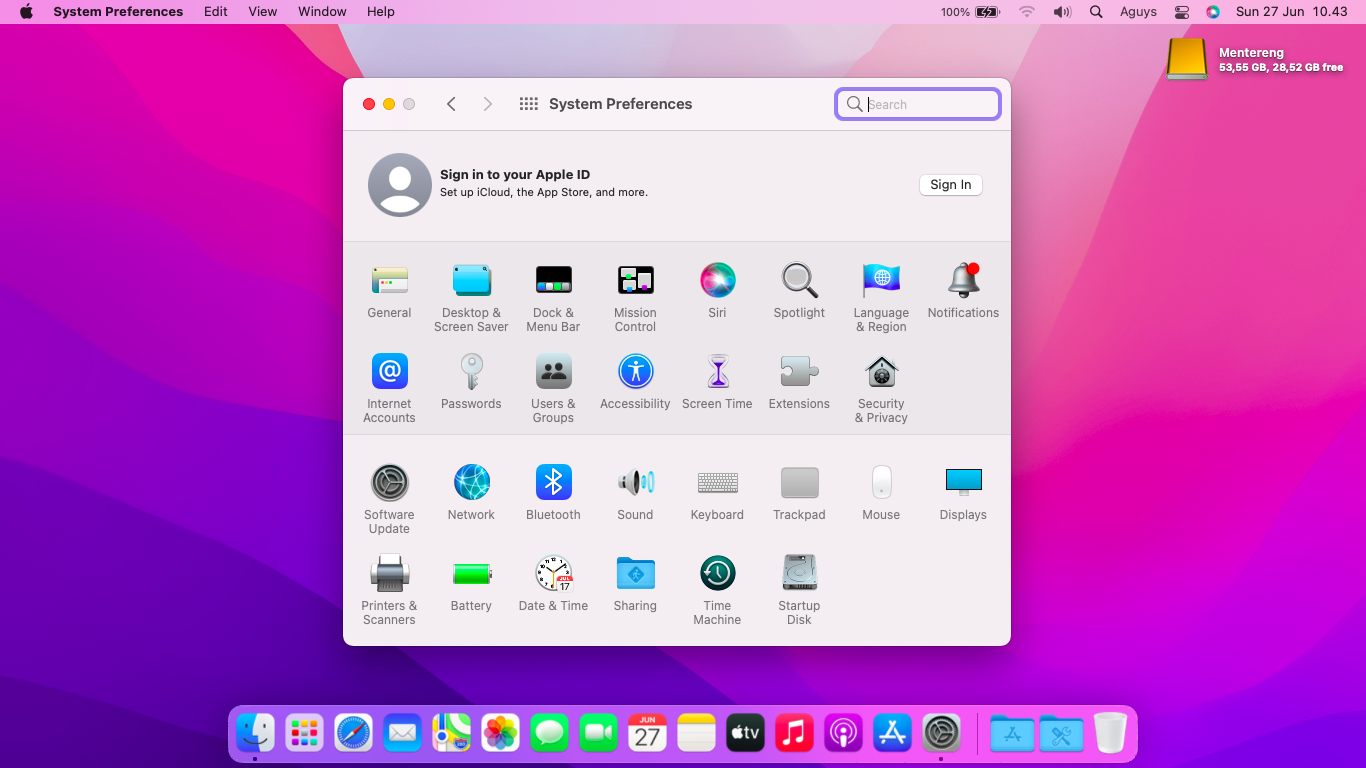Open the Mentereng drive on the desktop
The height and width of the screenshot is (768, 1366).
1186,58
